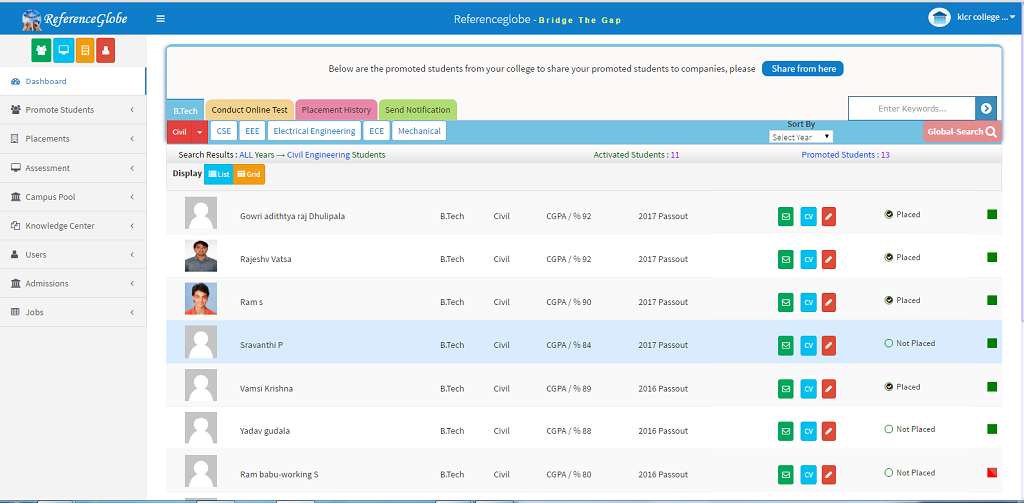Open the Select Year sort dropdown

(x=800, y=137)
